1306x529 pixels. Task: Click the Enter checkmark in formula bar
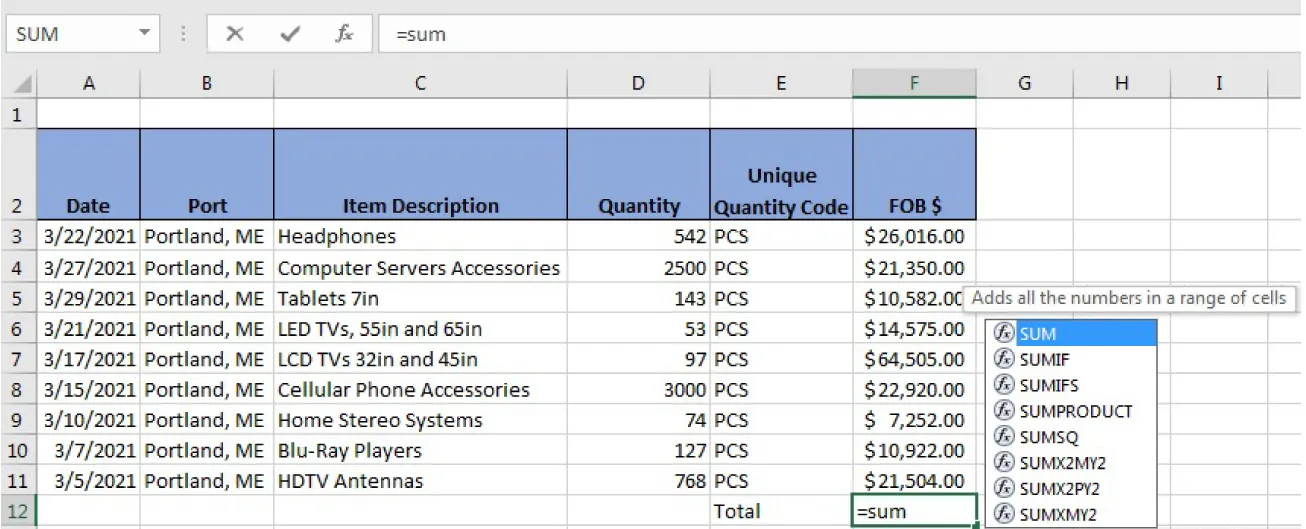click(290, 34)
